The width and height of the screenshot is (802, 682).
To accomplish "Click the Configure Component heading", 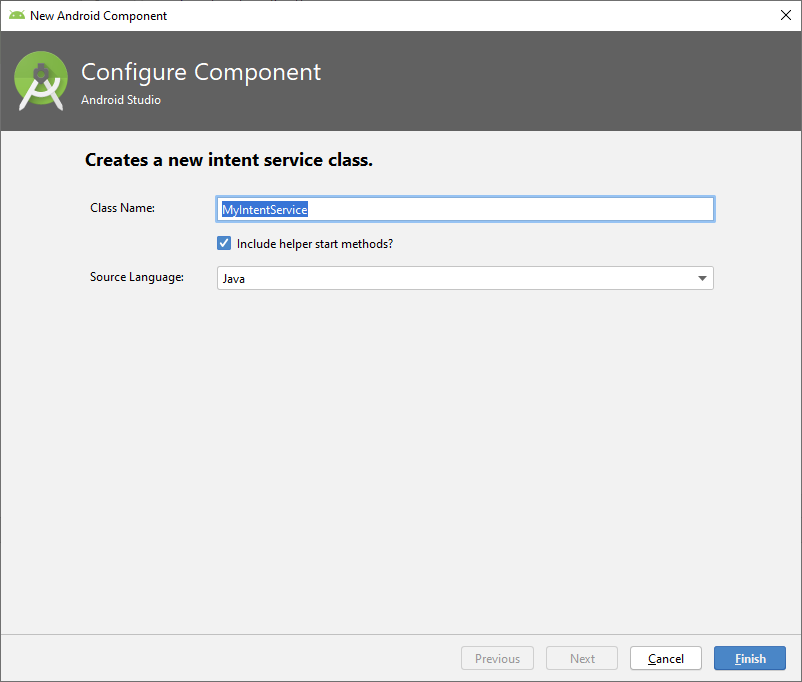I will 201,72.
